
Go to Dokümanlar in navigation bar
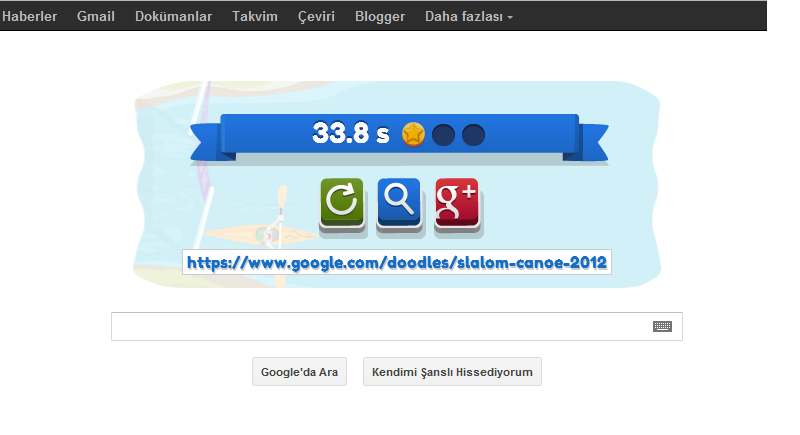click(x=173, y=16)
